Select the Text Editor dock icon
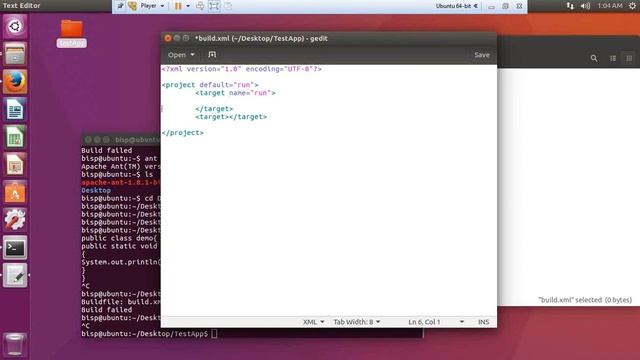The height and width of the screenshot is (360, 640). pyautogui.click(x=15, y=276)
